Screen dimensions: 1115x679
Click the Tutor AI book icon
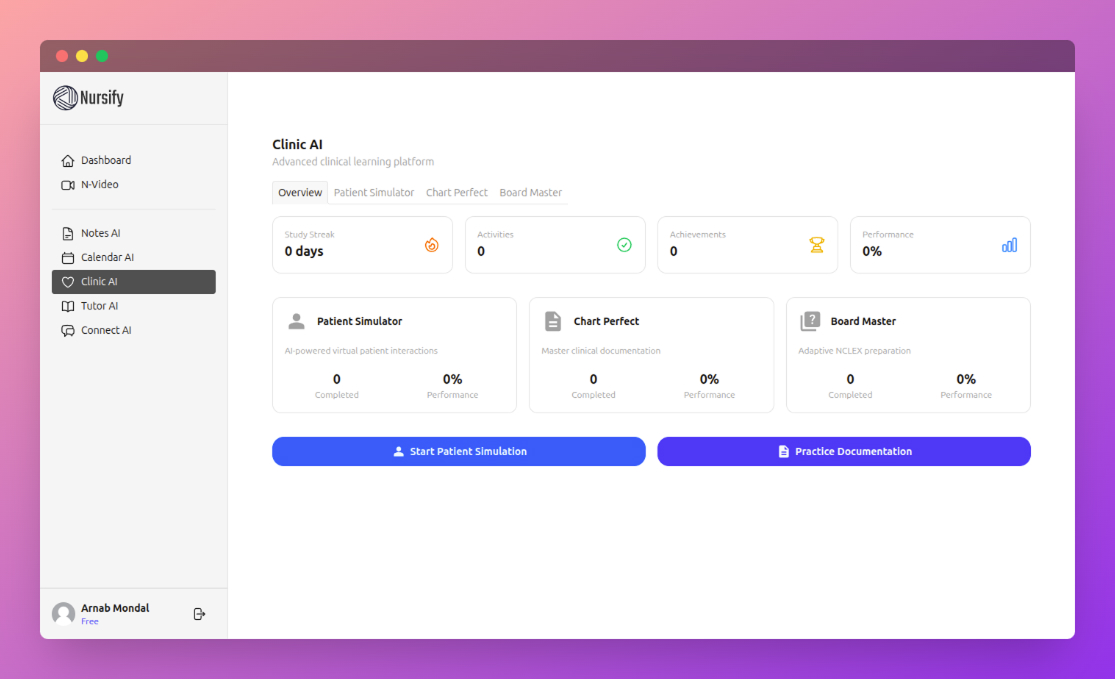click(68, 306)
